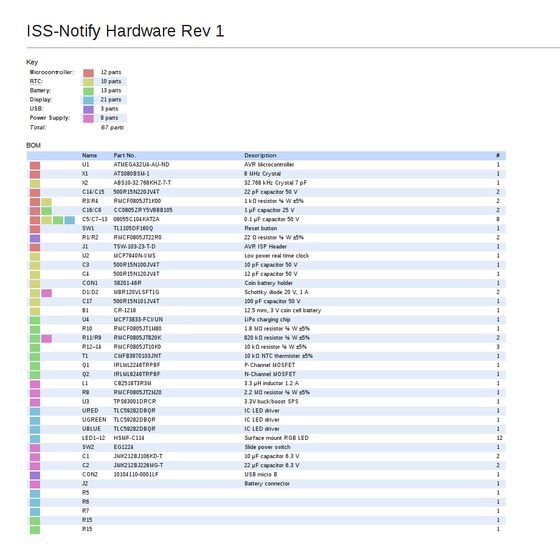This screenshot has width=560, height=559.
Task: Select quantity '3' in the R12–14 row
Action: click(x=498, y=347)
